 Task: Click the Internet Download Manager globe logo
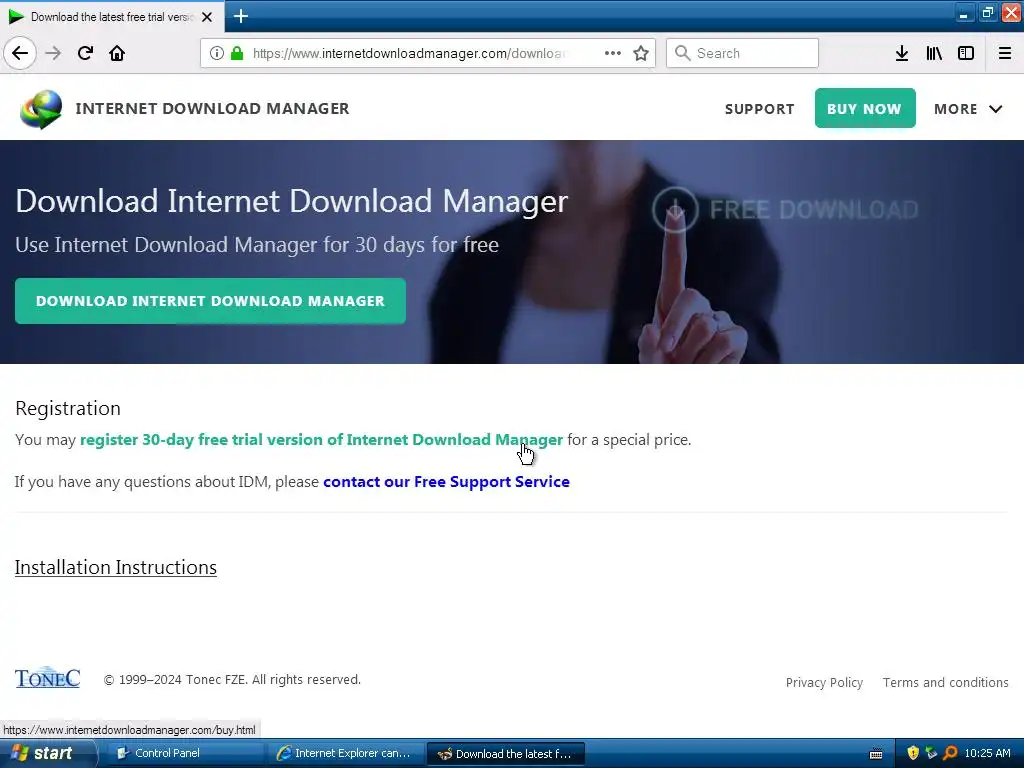[41, 109]
